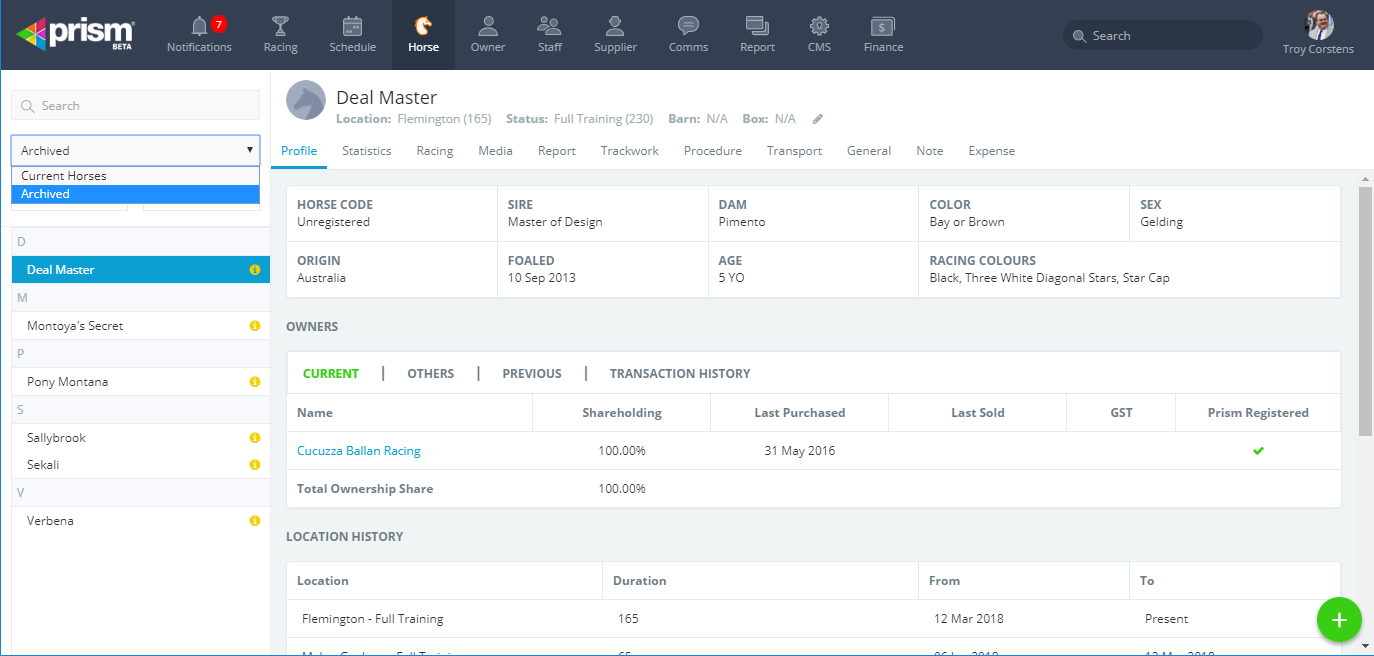This screenshot has width=1374, height=656.
Task: Open the CMS gear section
Action: 819,35
